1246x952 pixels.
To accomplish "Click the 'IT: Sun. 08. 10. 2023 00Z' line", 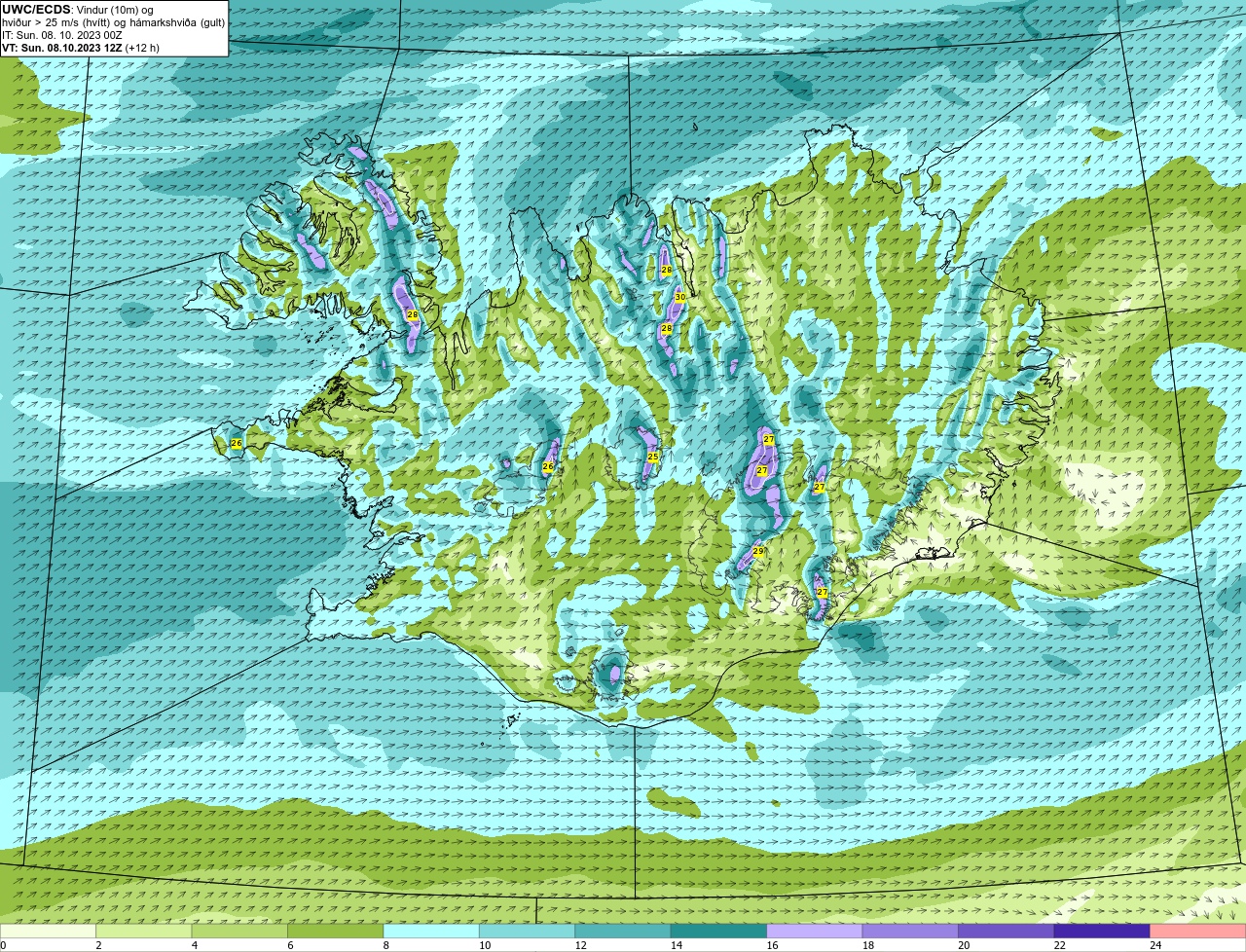I will point(62,35).
